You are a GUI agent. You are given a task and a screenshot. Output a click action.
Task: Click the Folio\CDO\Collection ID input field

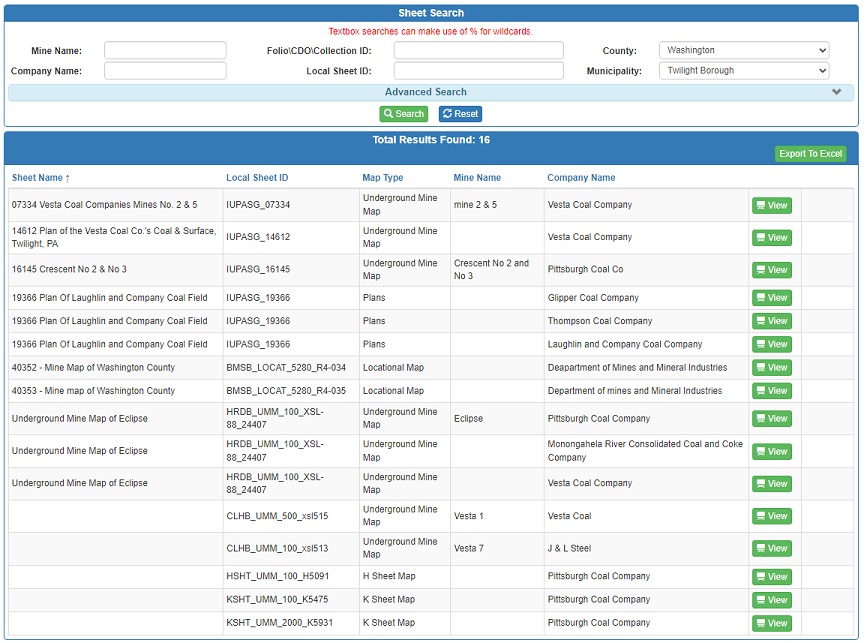click(x=478, y=50)
